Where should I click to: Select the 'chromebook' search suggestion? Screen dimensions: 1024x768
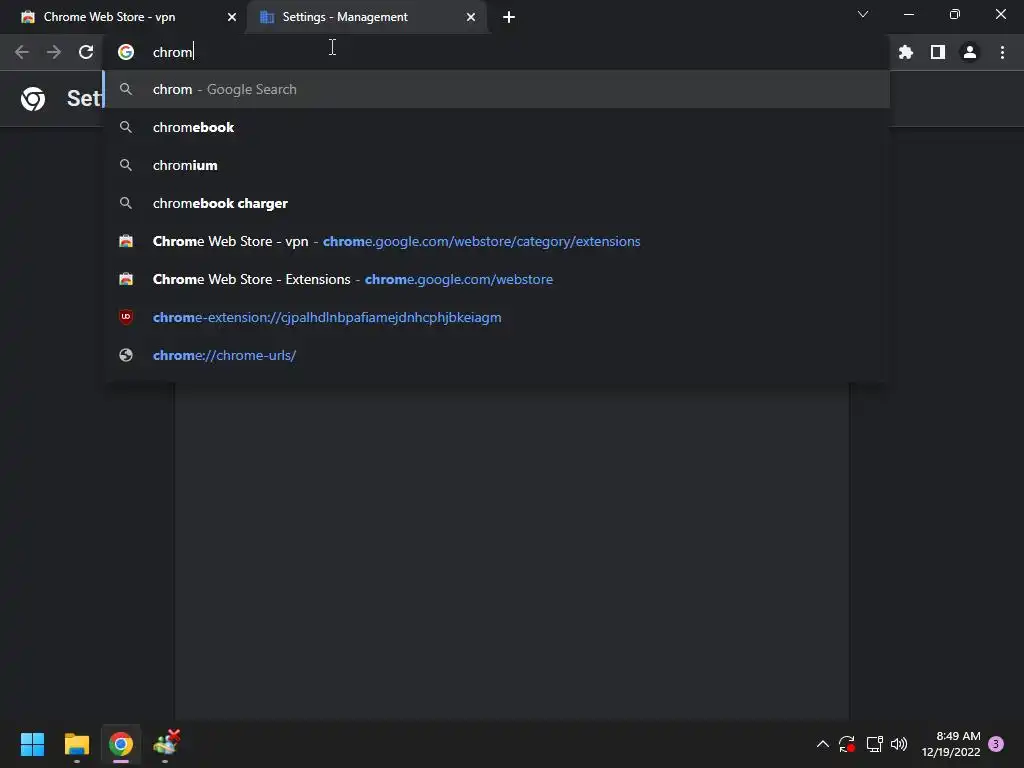coord(496,127)
